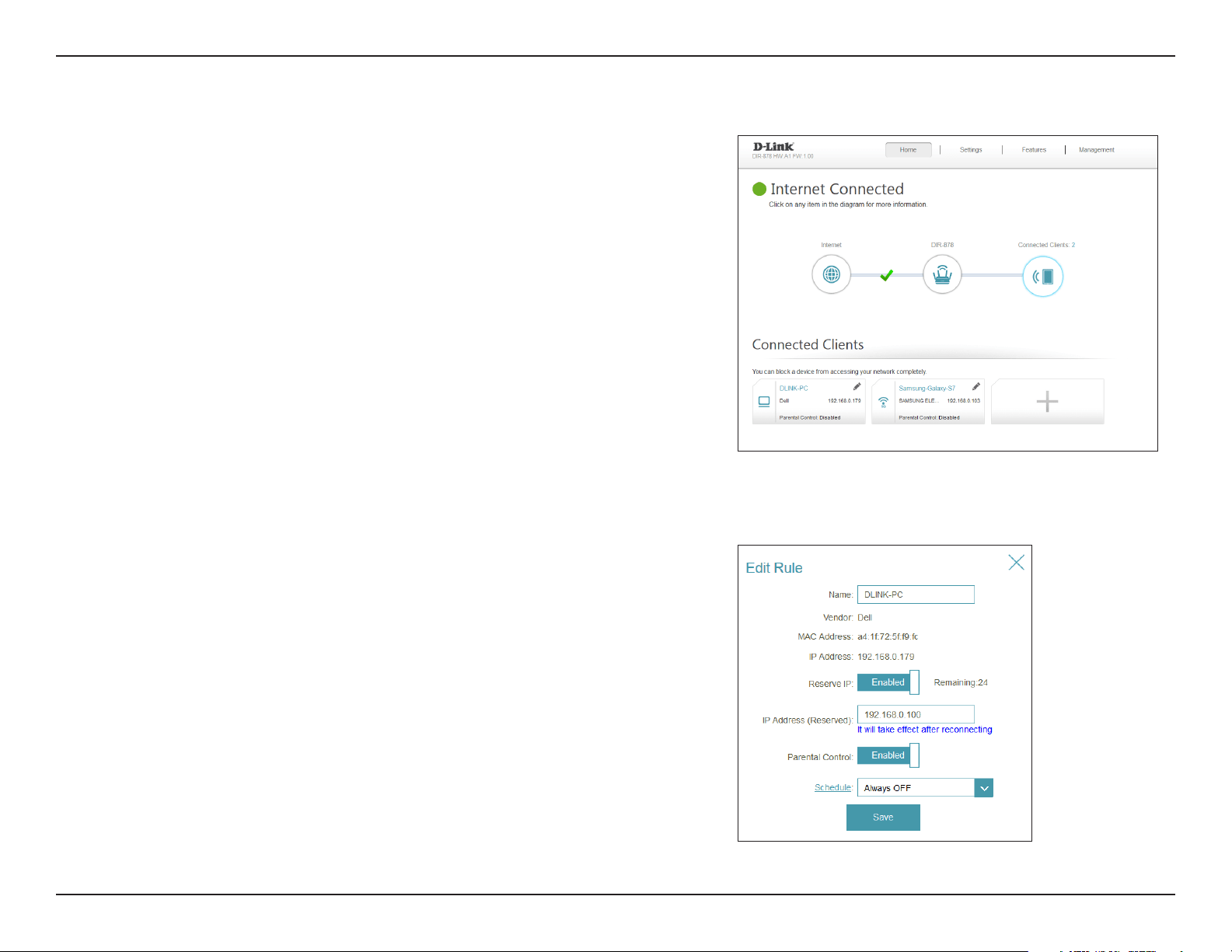Click the Save button
This screenshot has width=1232, height=952.
click(883, 818)
